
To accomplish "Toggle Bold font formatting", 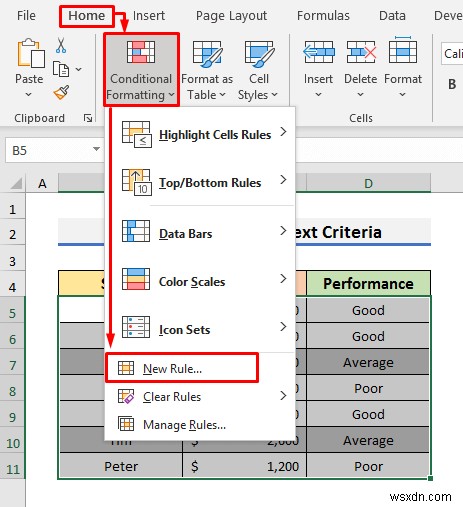I will [x=452, y=84].
